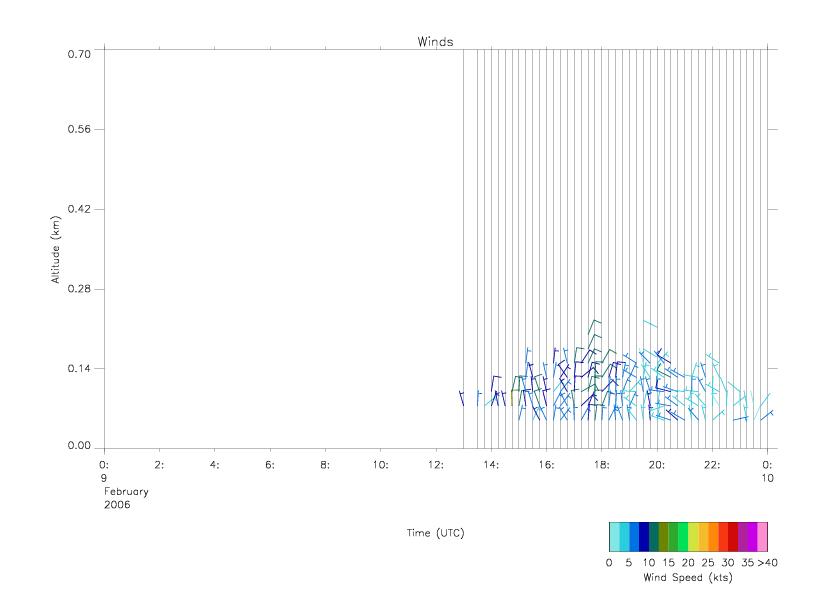Click the ">40" wind speed legend label
The width and height of the screenshot is (827, 611).
[x=767, y=562]
